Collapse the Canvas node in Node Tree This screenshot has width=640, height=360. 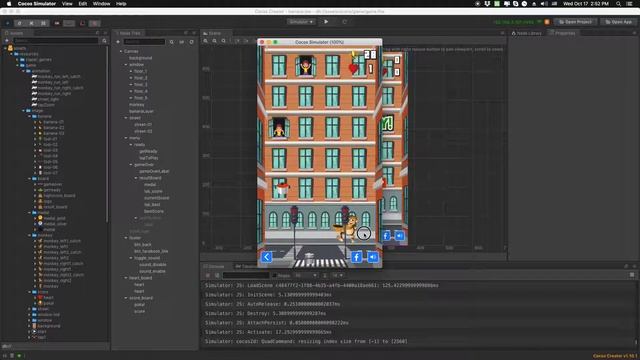pos(121,51)
